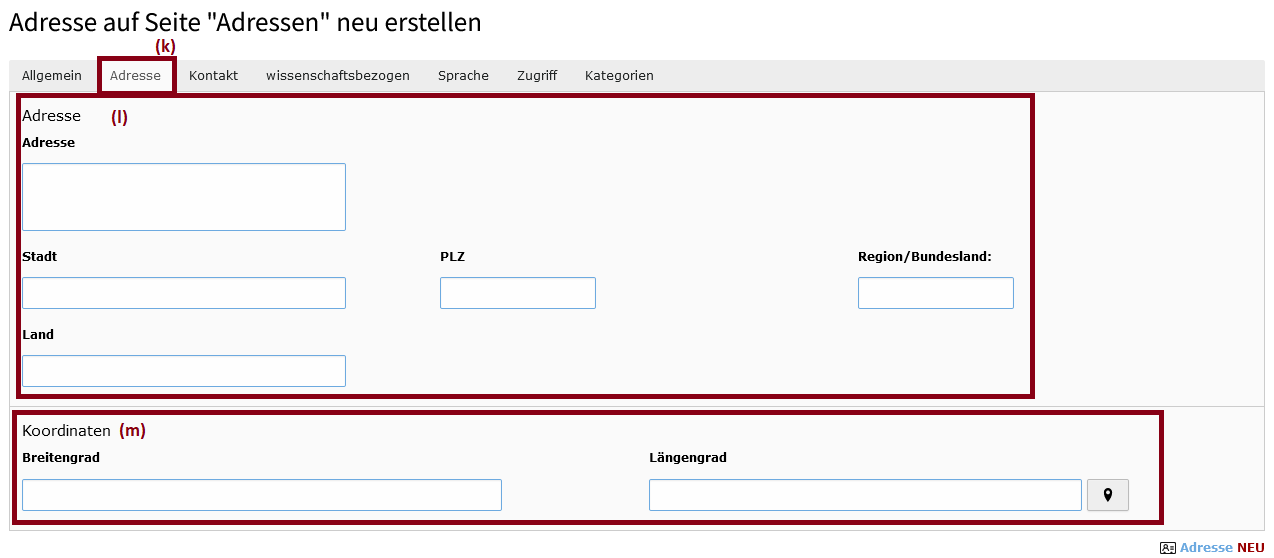The width and height of the screenshot is (1274, 558).
Task: Click inside the Längengrad input field
Action: (x=865, y=495)
